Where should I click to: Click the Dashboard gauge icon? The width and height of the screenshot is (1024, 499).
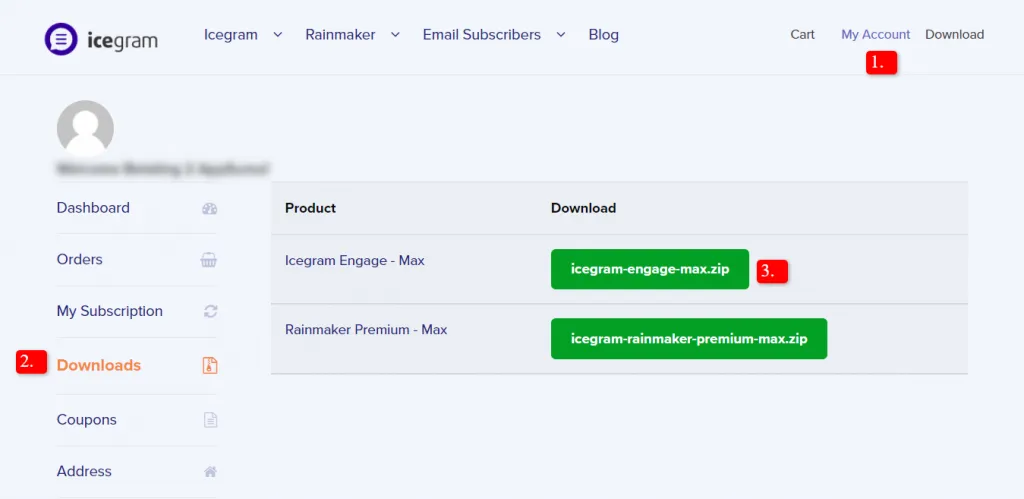210,209
